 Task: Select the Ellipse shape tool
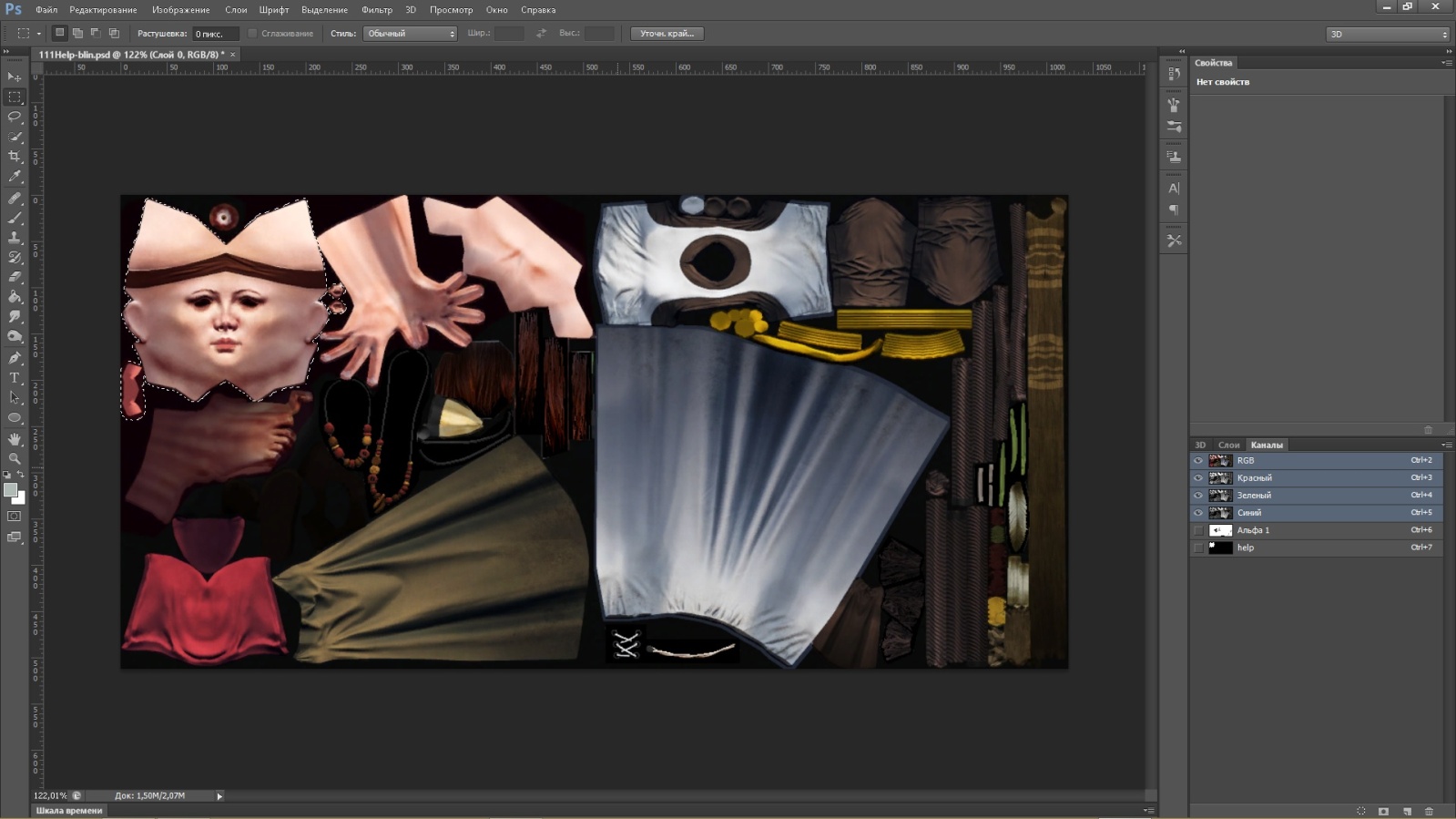pos(15,418)
